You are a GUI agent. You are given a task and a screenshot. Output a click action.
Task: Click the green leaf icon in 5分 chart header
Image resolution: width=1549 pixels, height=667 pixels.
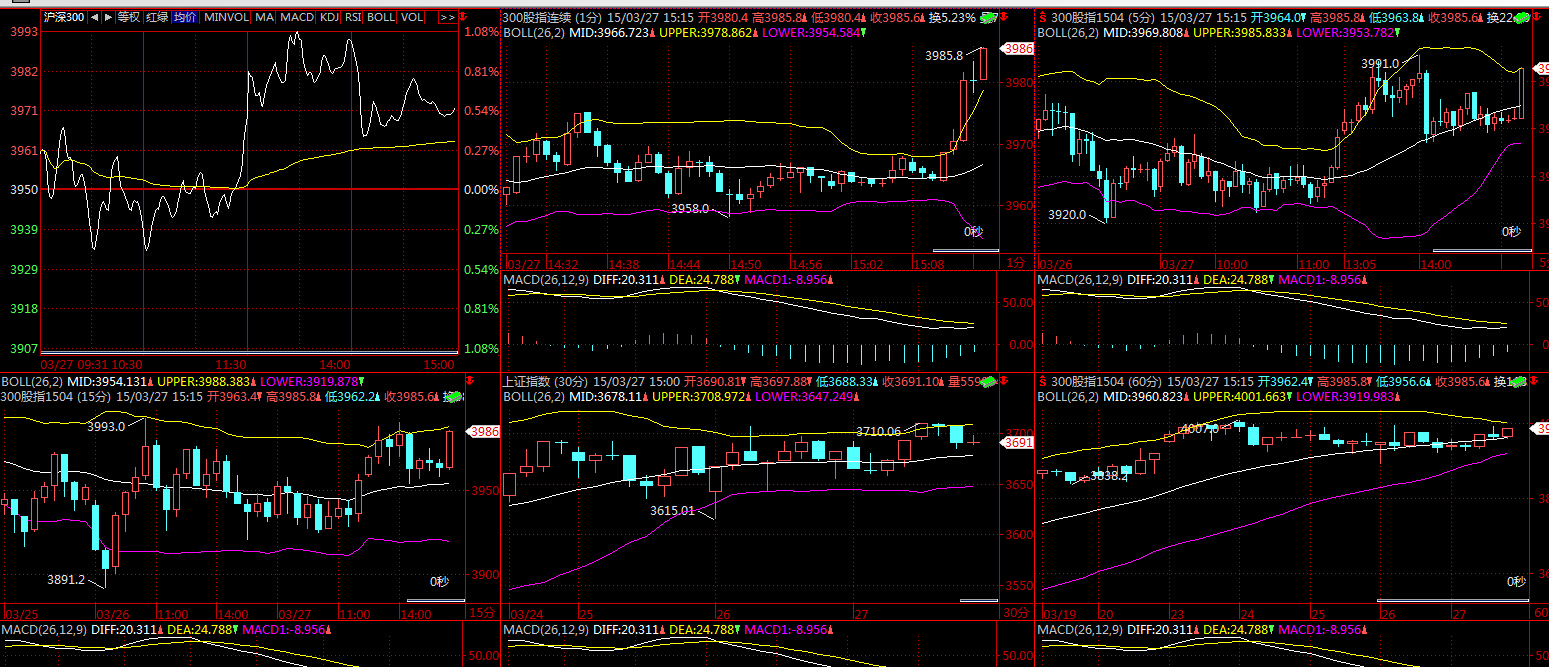pyautogui.click(x=1521, y=17)
